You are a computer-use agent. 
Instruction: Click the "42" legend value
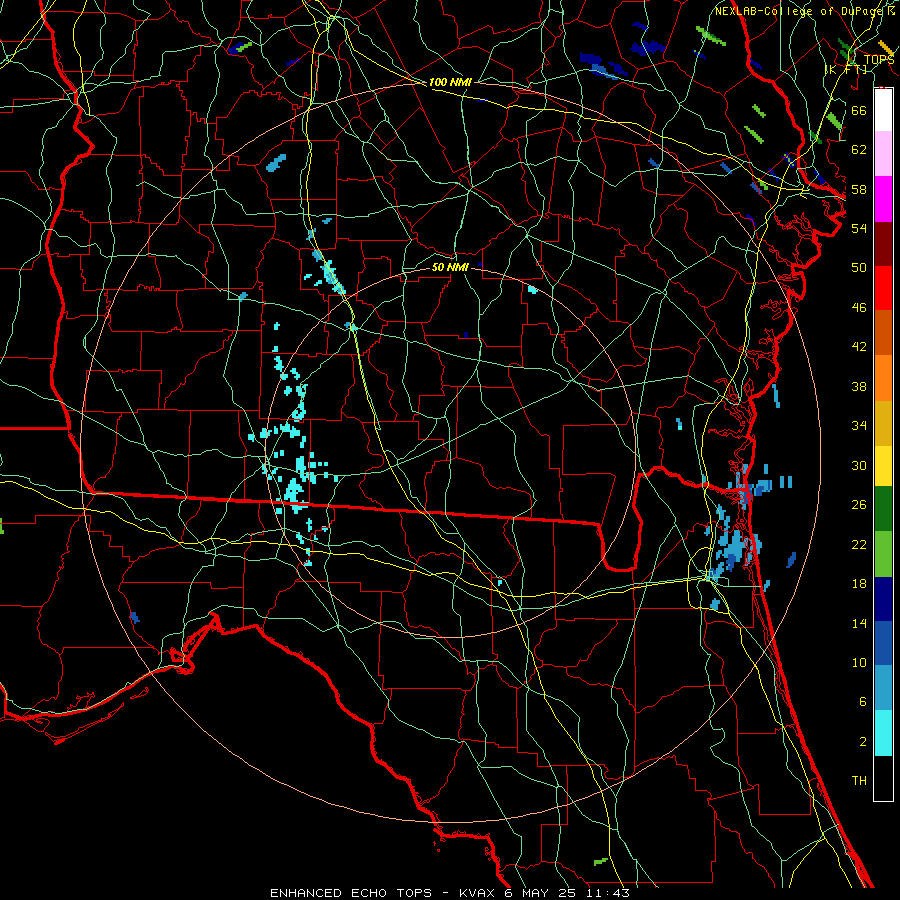(859, 347)
